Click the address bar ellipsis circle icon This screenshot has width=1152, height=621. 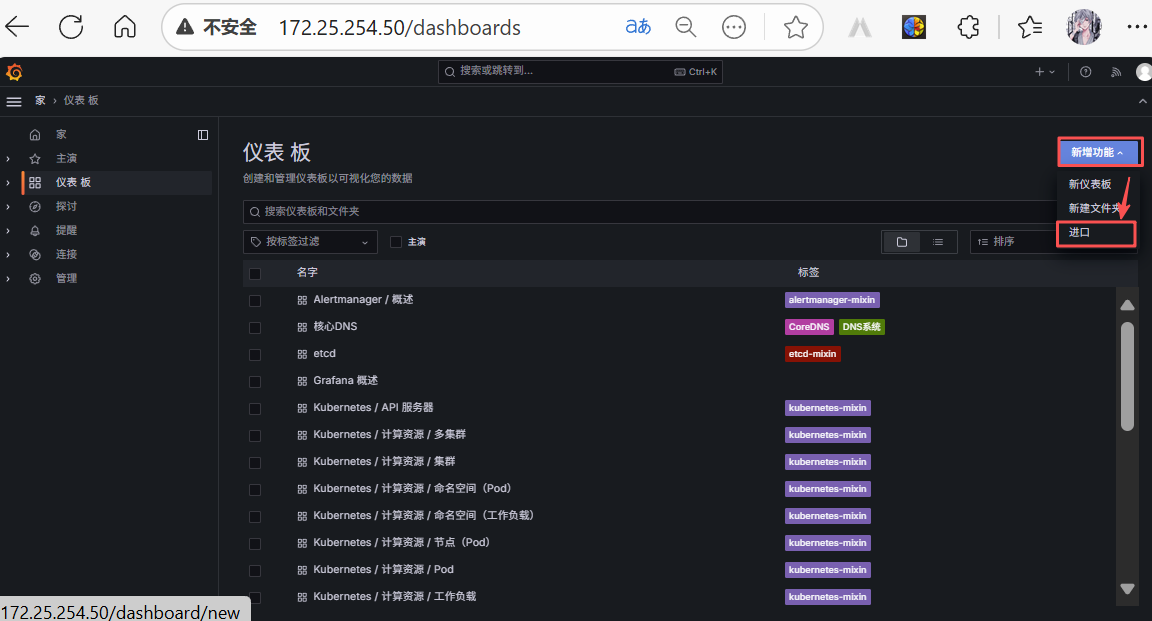tap(733, 27)
